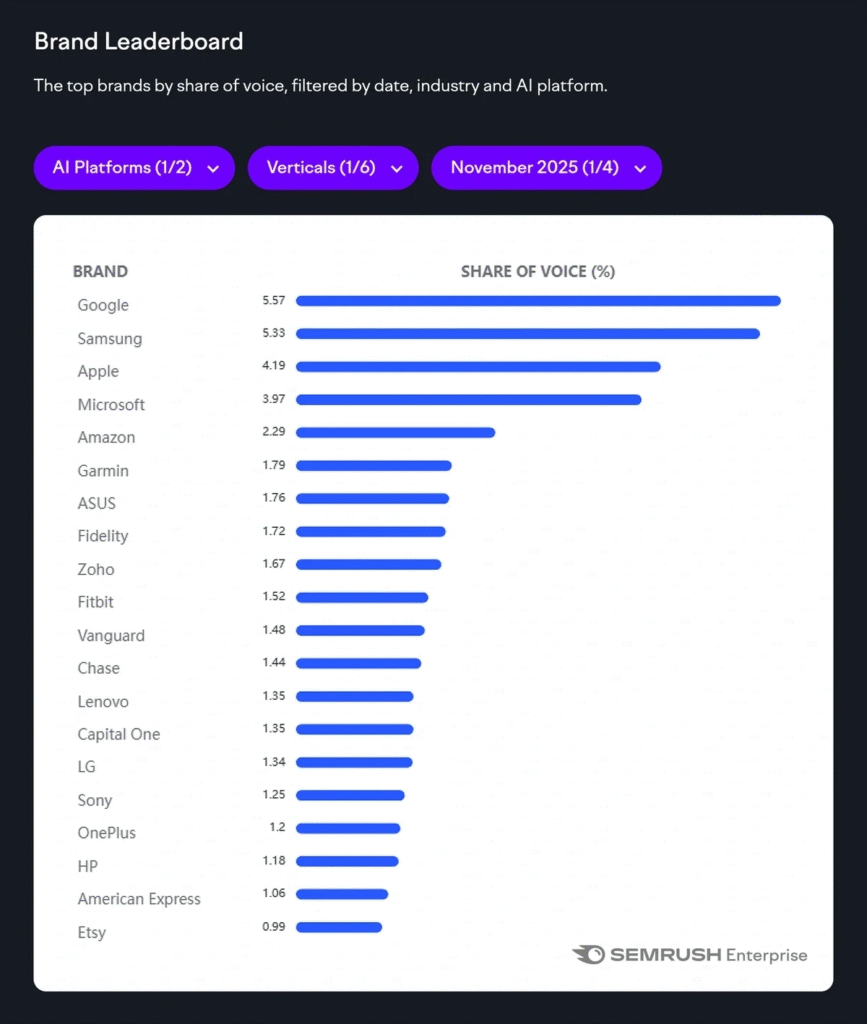Click the chevron on the November 2025 pill
The height and width of the screenshot is (1024, 867).
(640, 169)
